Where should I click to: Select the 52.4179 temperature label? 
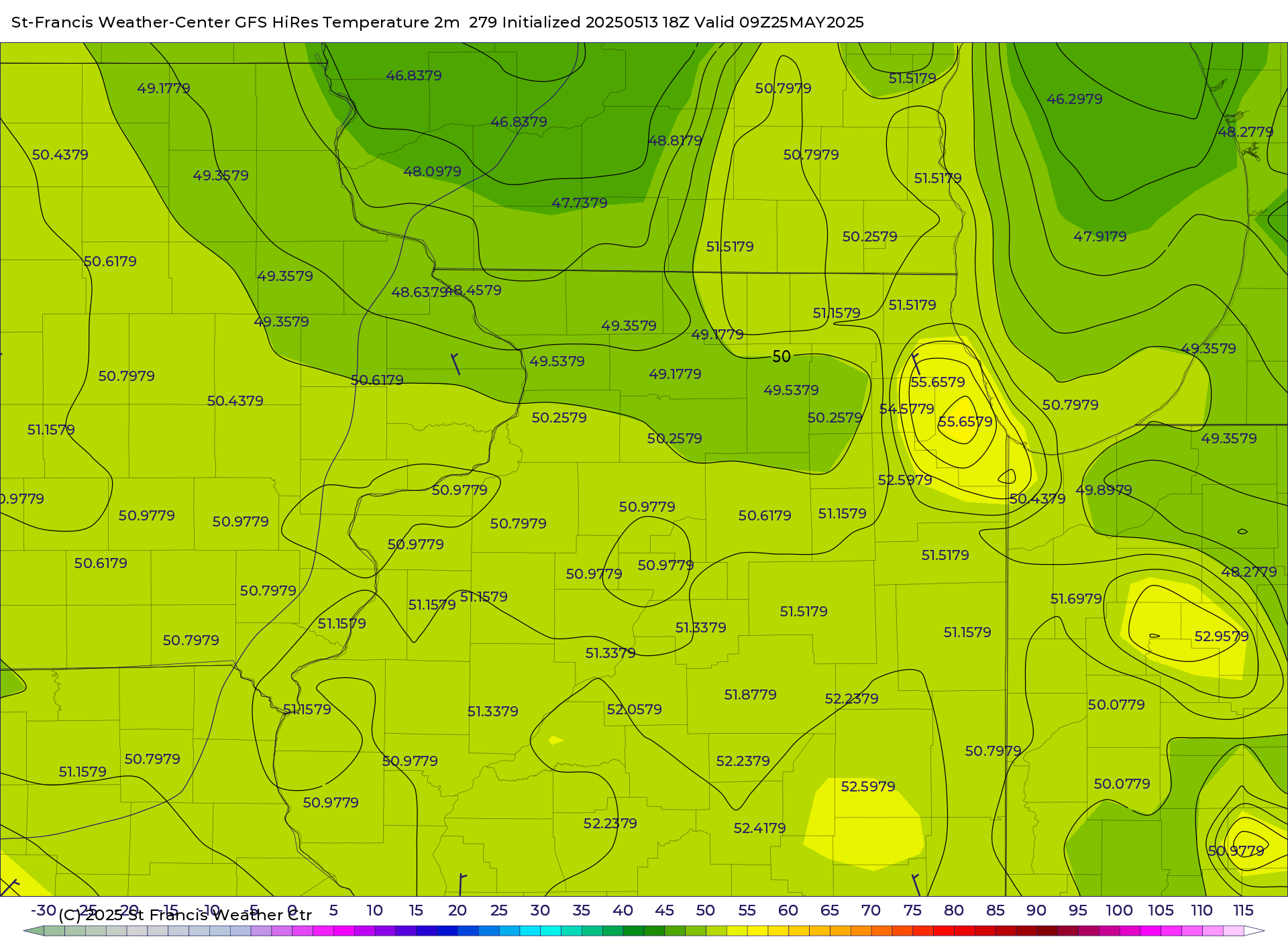pyautogui.click(x=760, y=828)
